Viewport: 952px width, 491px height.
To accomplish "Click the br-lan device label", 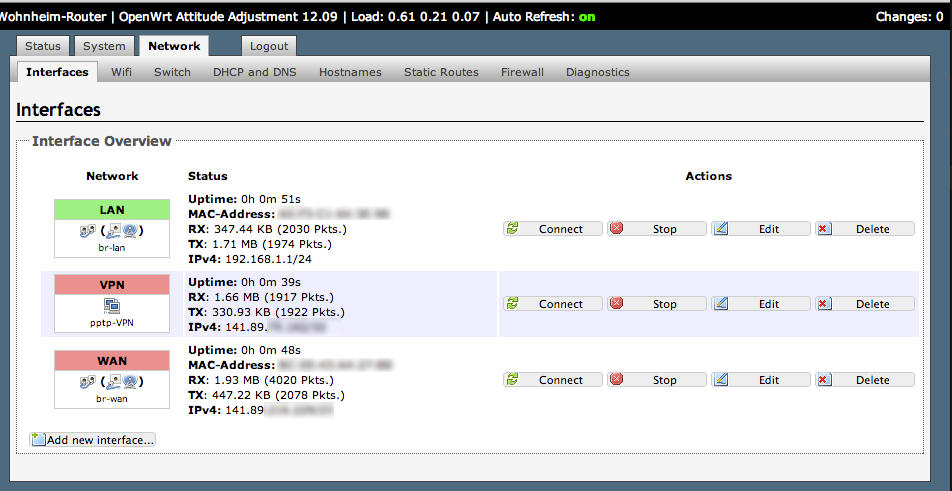I will click(x=112, y=248).
